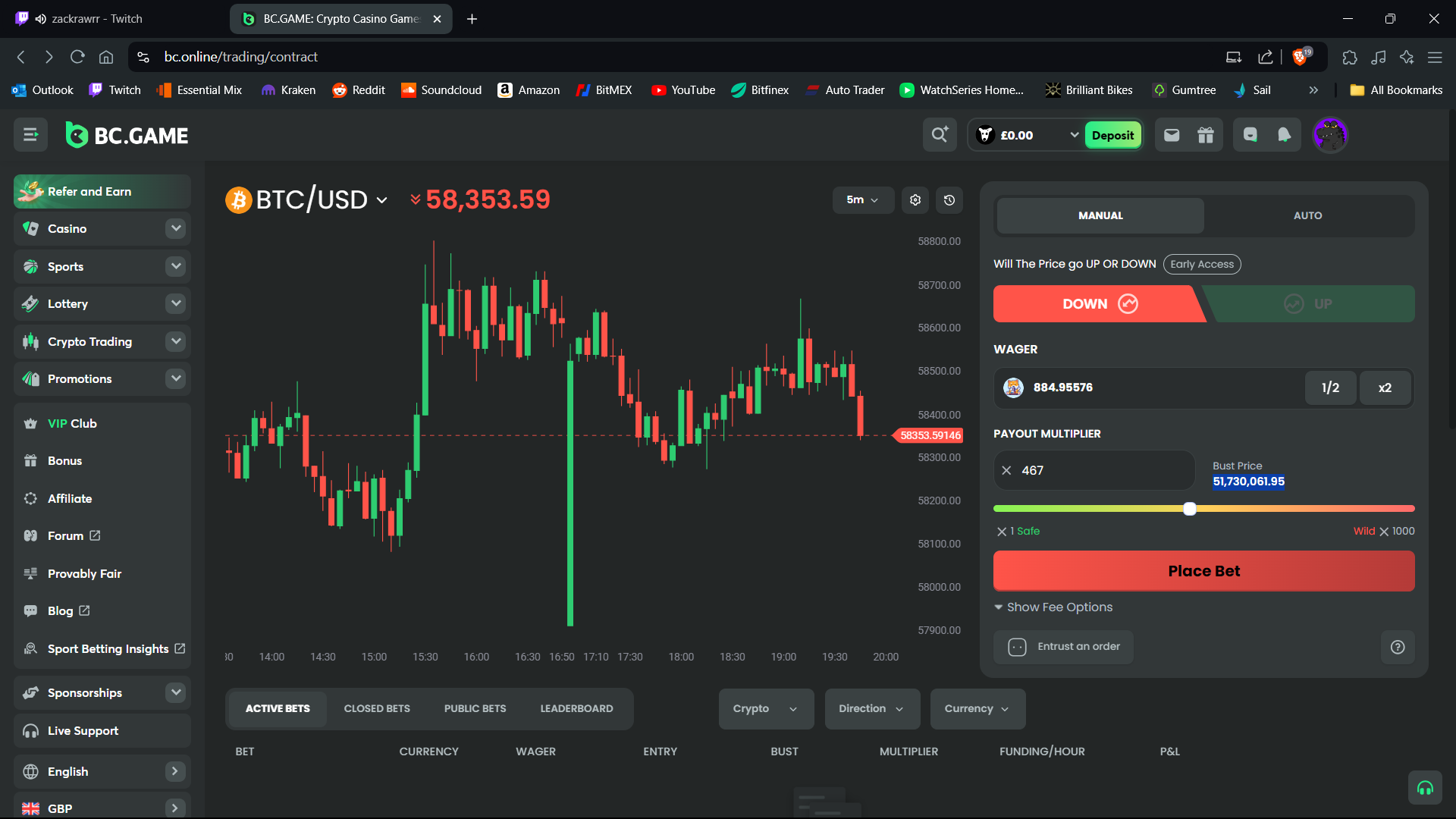
Task: Open the notifications bell icon
Action: tap(1284, 135)
